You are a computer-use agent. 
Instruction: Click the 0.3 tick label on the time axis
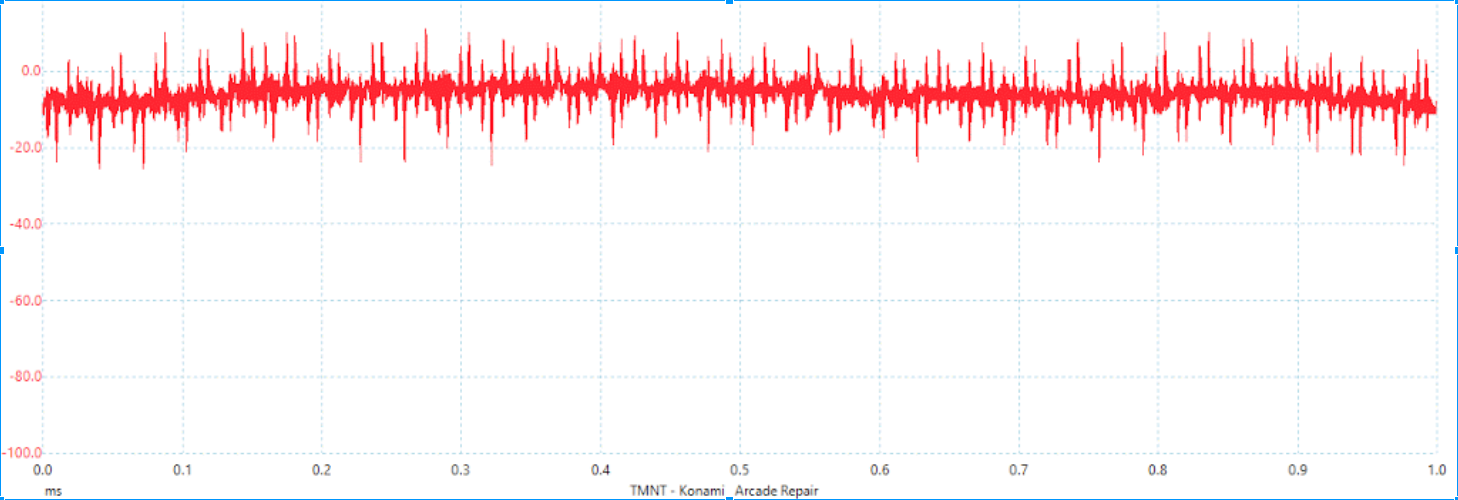click(x=461, y=470)
